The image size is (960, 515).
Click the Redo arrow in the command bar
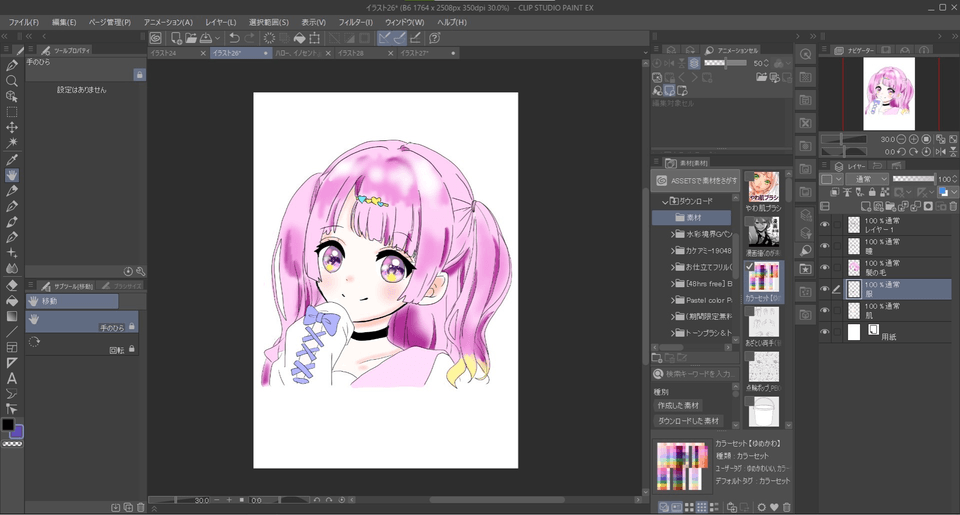point(249,38)
